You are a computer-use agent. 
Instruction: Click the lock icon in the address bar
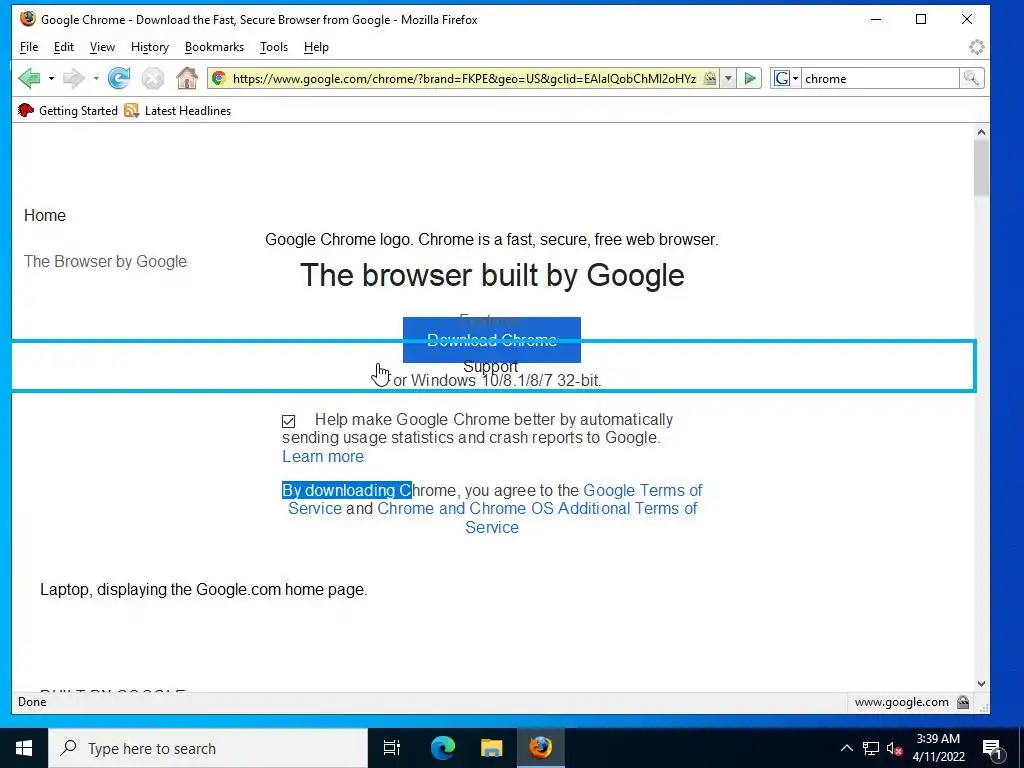tap(710, 78)
